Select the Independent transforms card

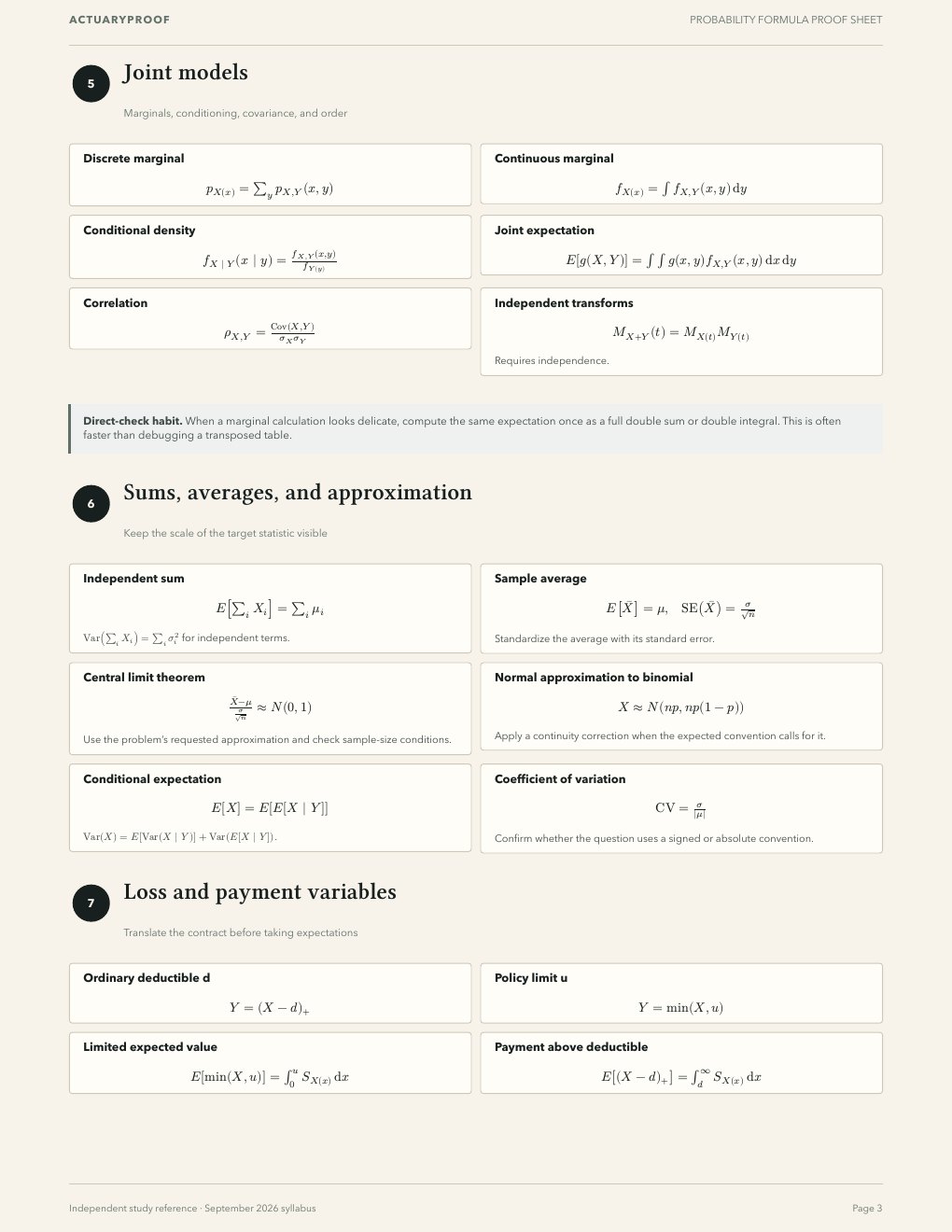pos(681,331)
